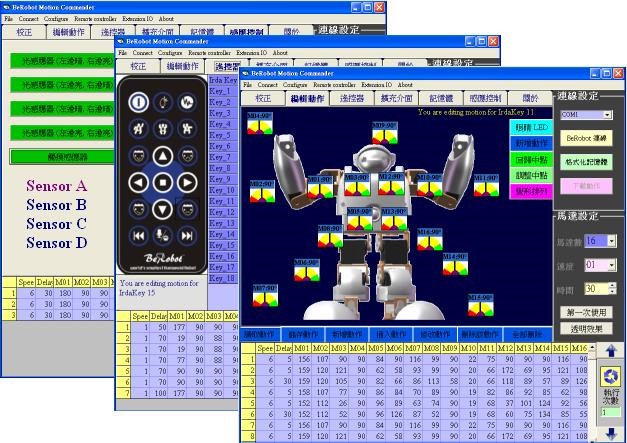Select Key_15 in the Irda Key list
Image resolution: width=627 pixels, height=443 pixels.
click(222, 245)
